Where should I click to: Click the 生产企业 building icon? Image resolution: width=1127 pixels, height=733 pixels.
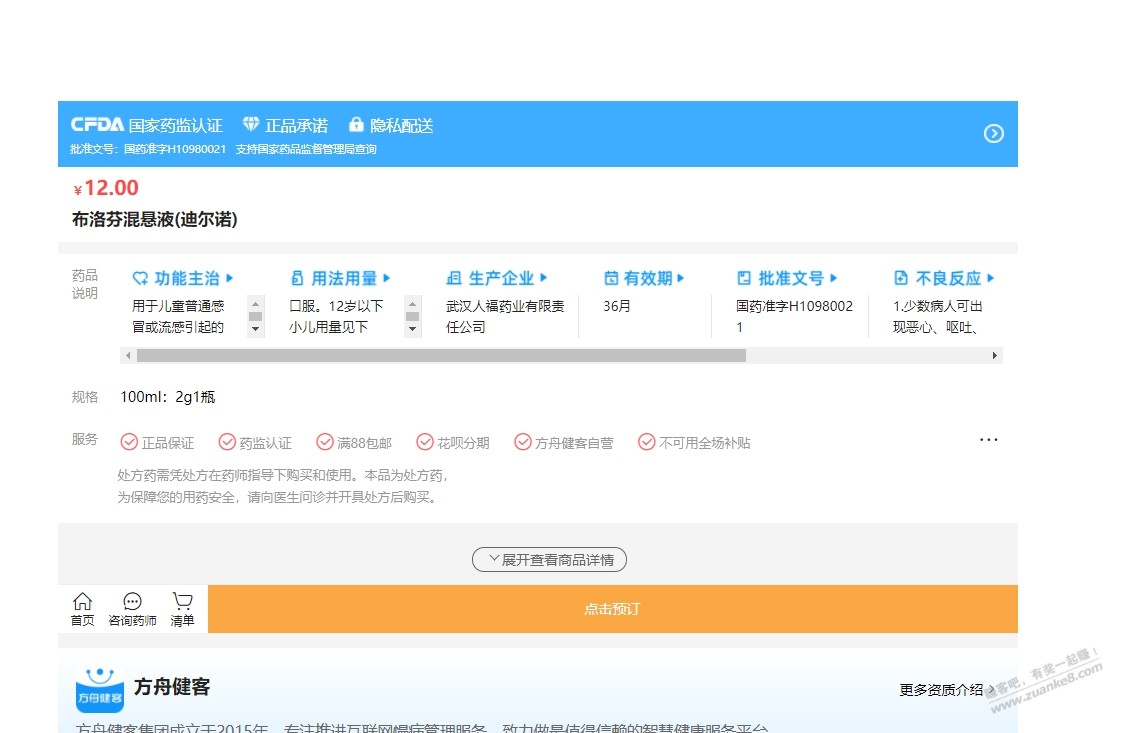454,278
